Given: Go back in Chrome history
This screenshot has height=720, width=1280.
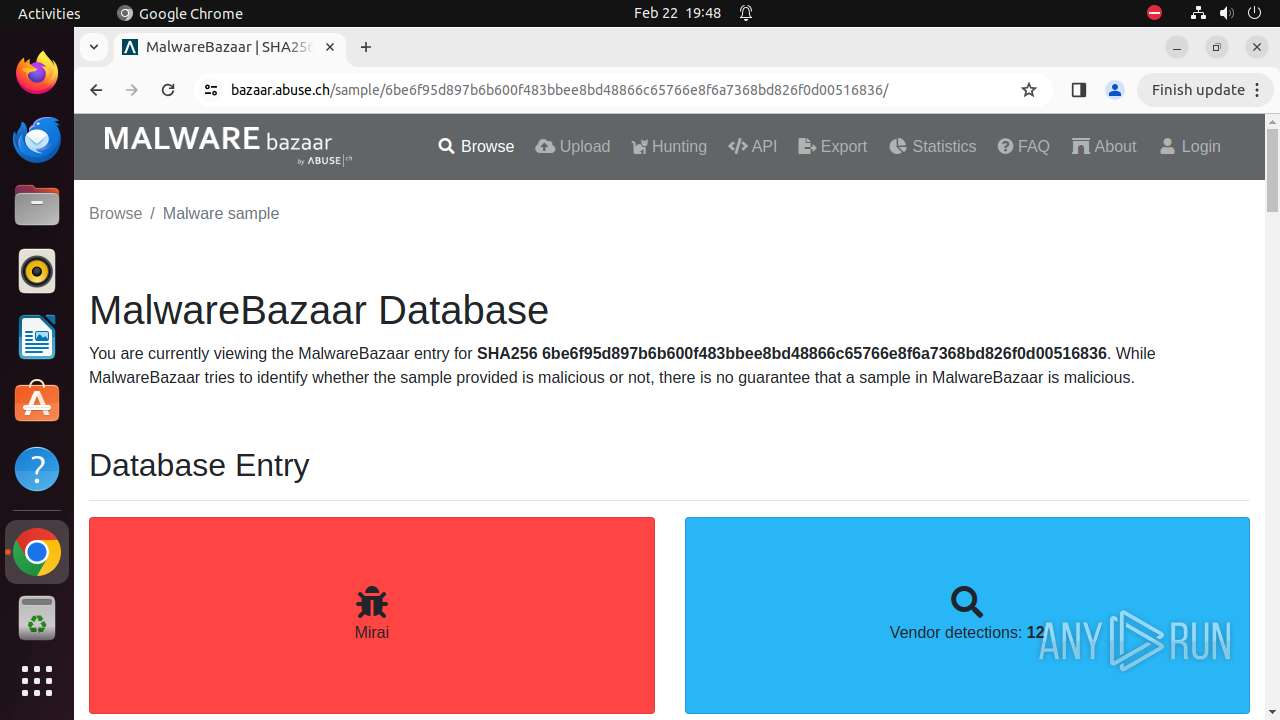Looking at the screenshot, I should [96, 90].
